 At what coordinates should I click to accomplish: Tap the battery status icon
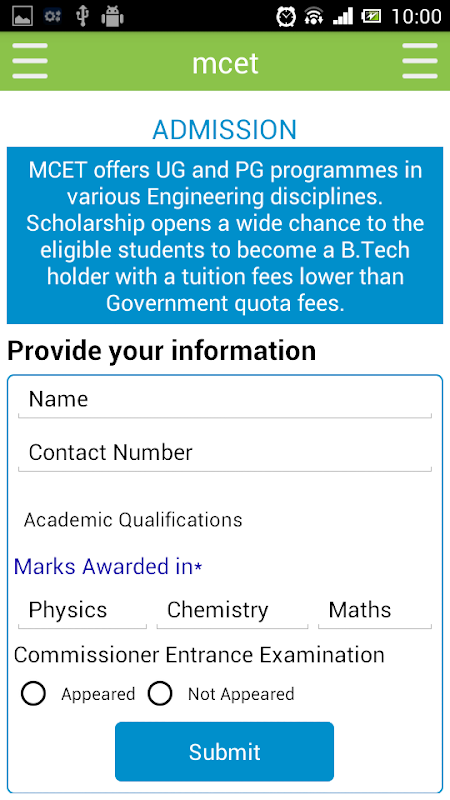click(x=371, y=16)
